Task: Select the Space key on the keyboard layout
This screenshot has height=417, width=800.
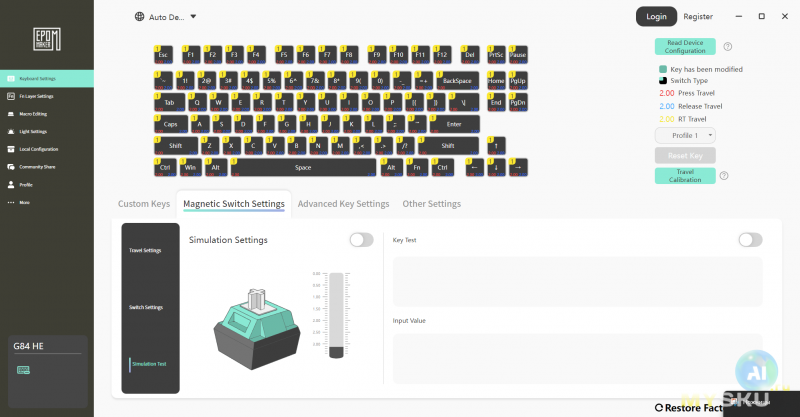Action: (303, 167)
